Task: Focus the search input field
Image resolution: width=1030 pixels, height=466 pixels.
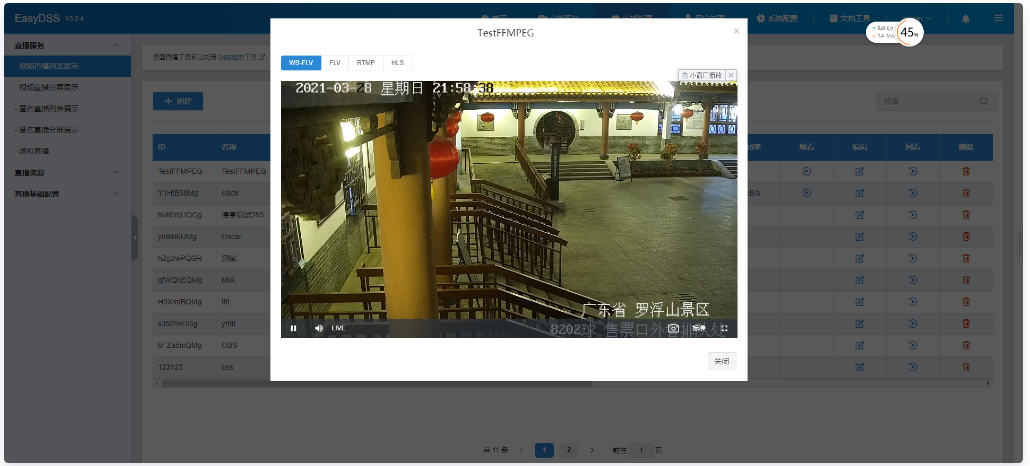Action: (x=937, y=101)
